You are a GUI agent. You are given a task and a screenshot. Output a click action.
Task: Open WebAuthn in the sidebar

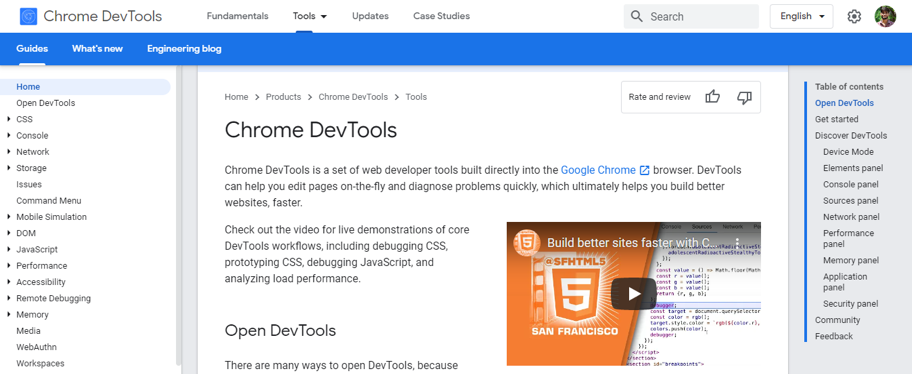point(36,347)
